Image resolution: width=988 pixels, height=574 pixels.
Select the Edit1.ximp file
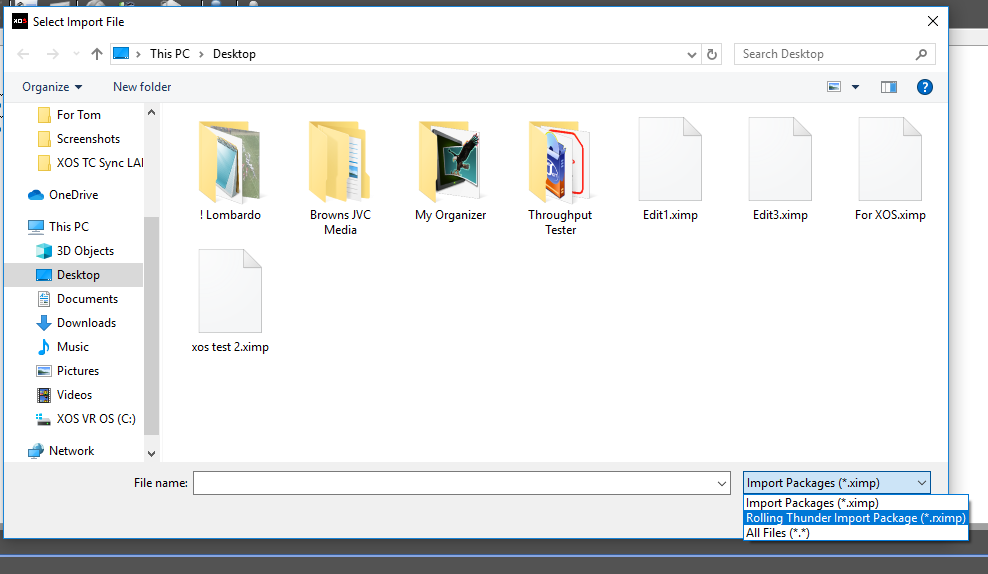(670, 170)
